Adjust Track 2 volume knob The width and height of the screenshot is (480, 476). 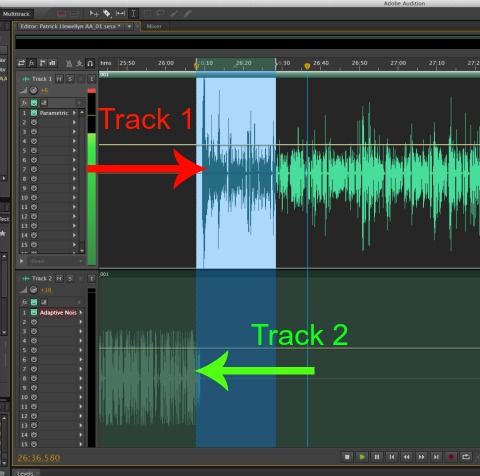33,290
